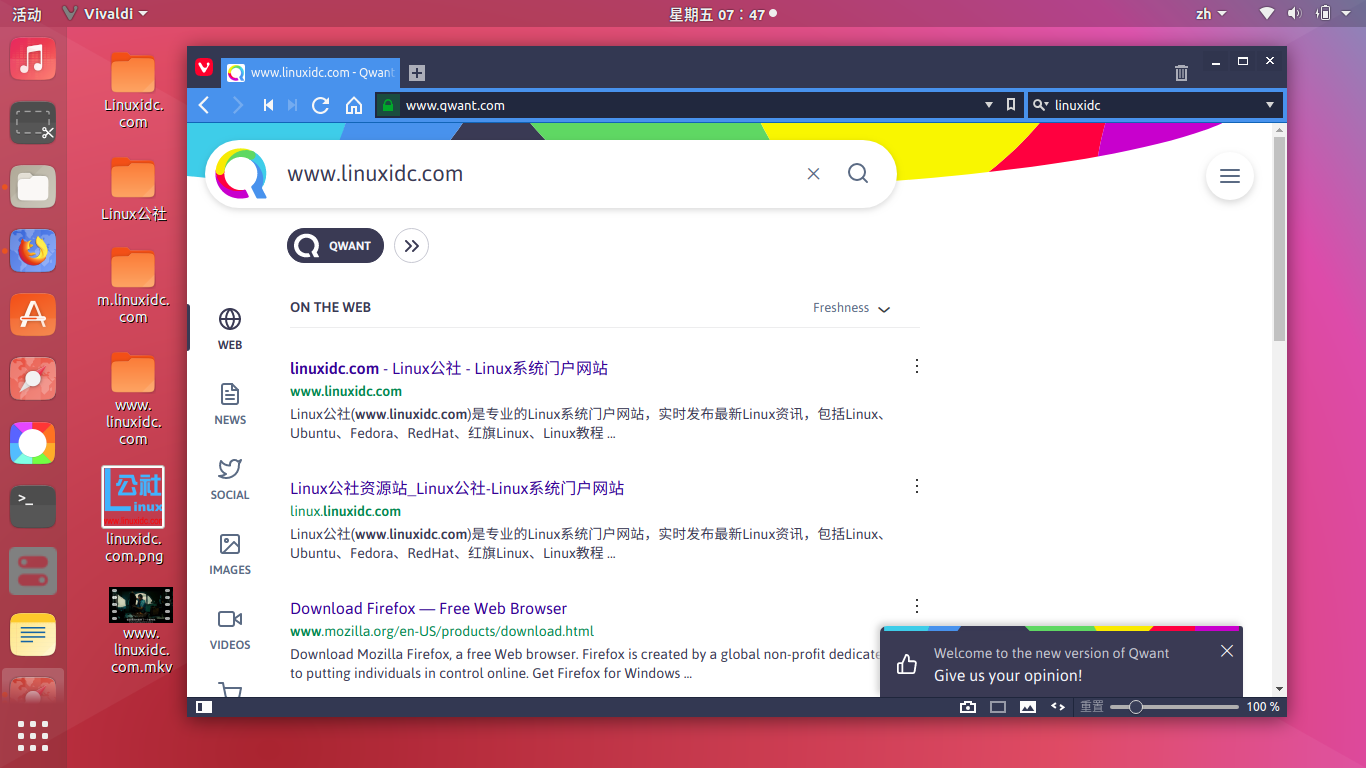Screen dimensions: 1366x768
Task: Click the thumbs-up feedback icon
Action: (907, 664)
